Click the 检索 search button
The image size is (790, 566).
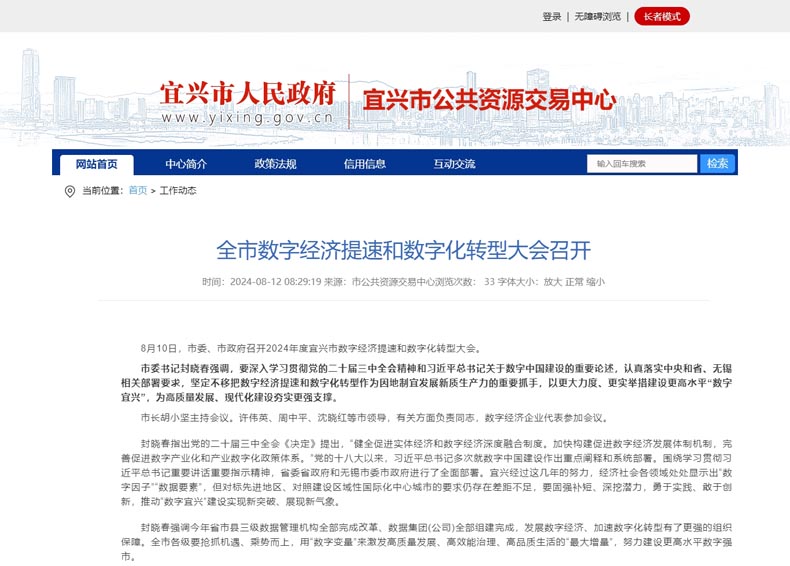click(717, 164)
